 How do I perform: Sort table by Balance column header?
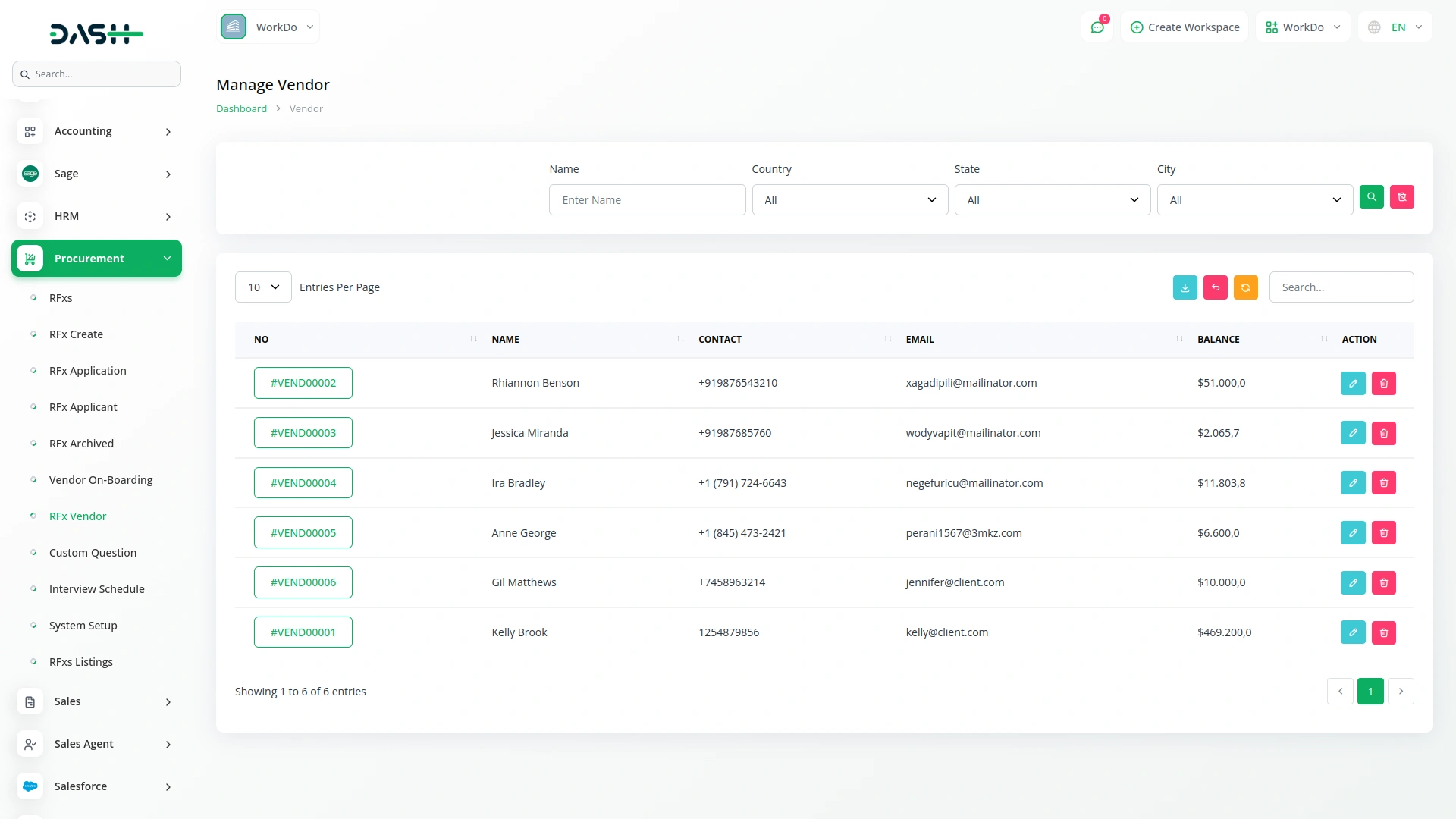1218,340
